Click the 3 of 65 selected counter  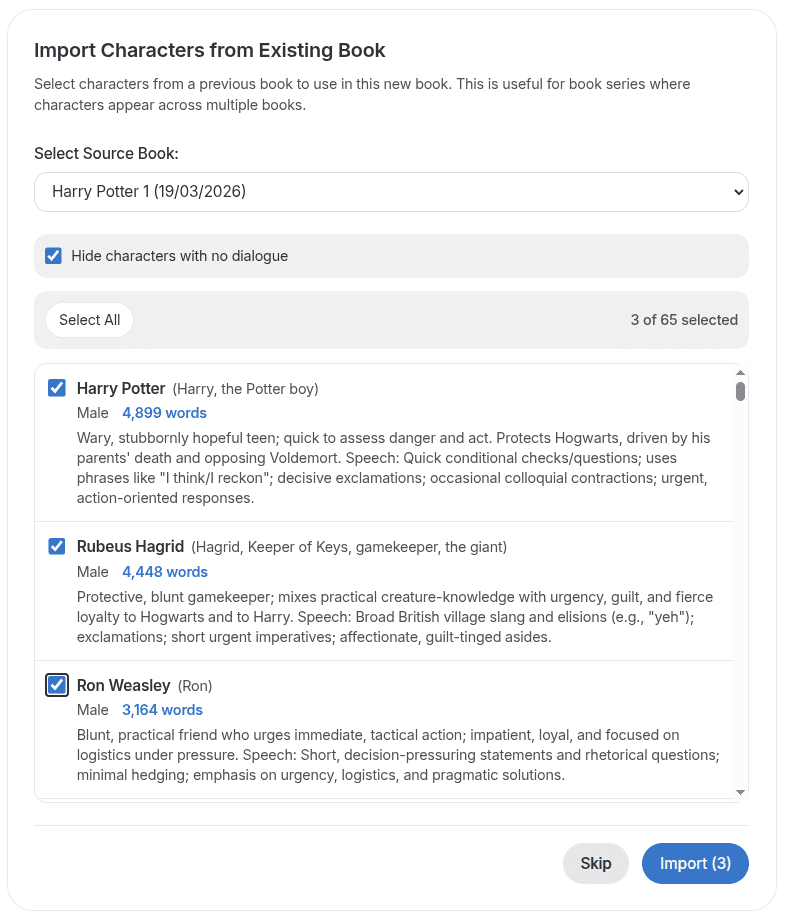click(684, 320)
